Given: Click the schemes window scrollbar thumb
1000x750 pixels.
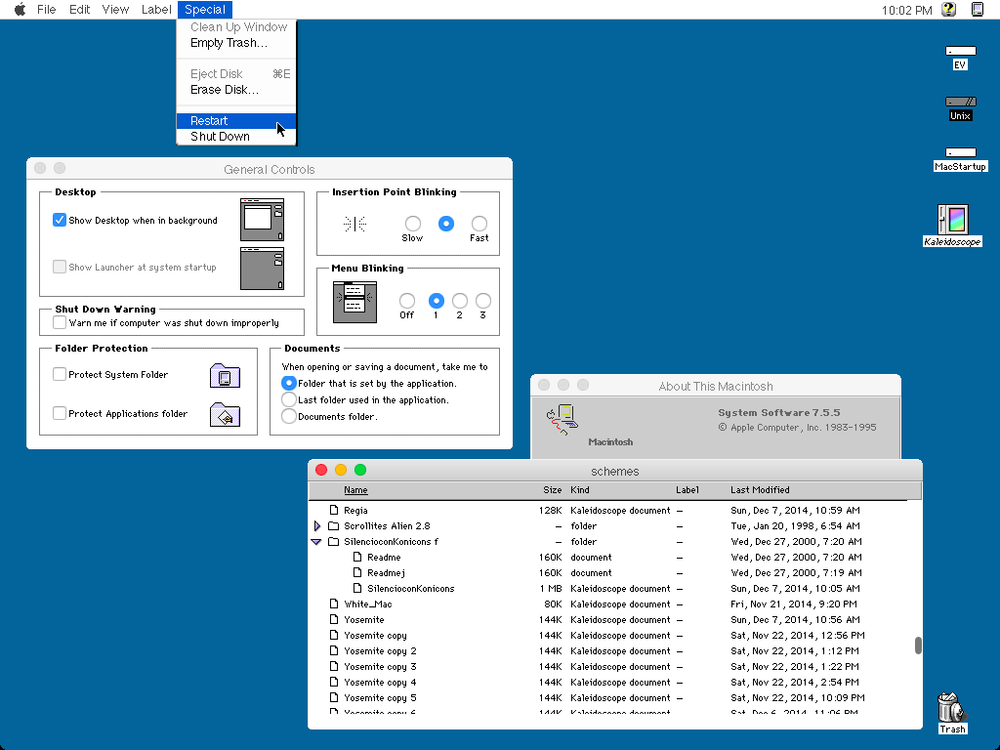Looking at the screenshot, I should 918,645.
